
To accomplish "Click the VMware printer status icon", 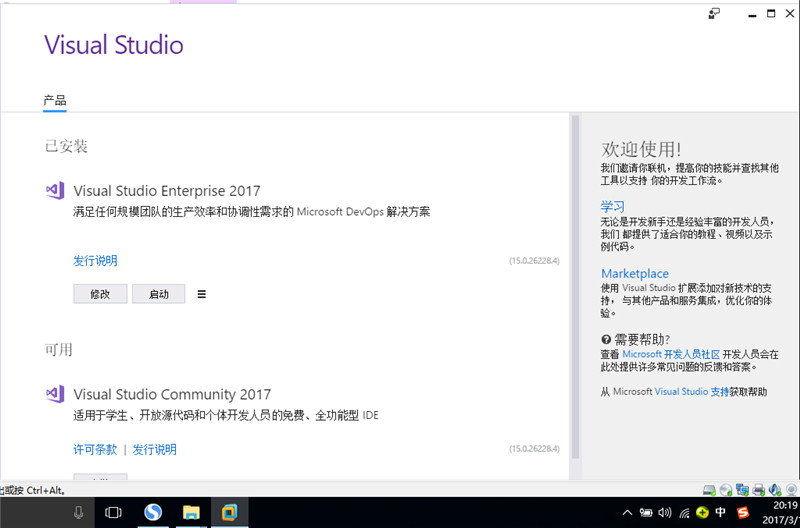I will 758,490.
